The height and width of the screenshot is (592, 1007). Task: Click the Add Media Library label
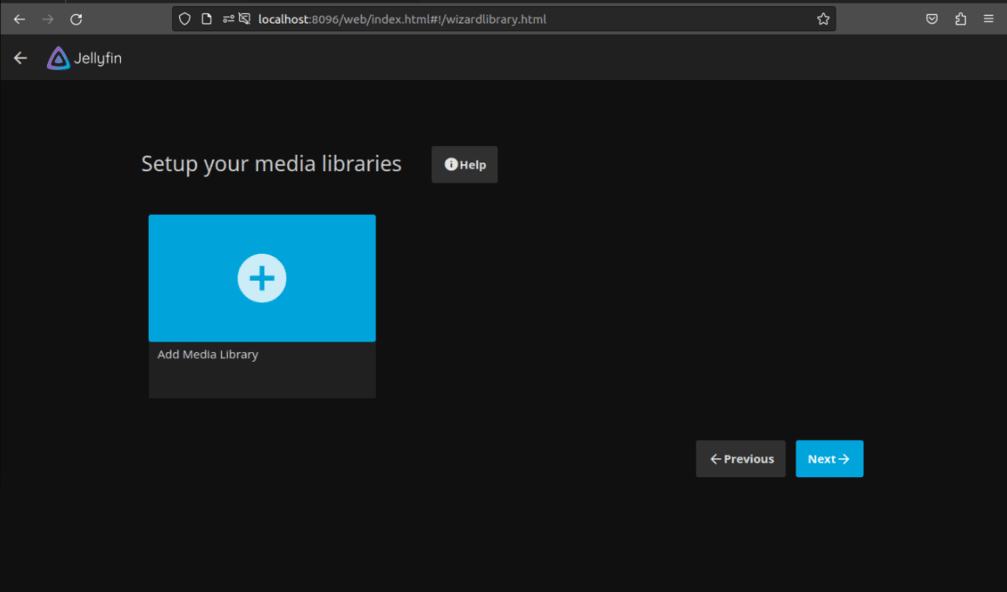pyautogui.click(x=207, y=354)
